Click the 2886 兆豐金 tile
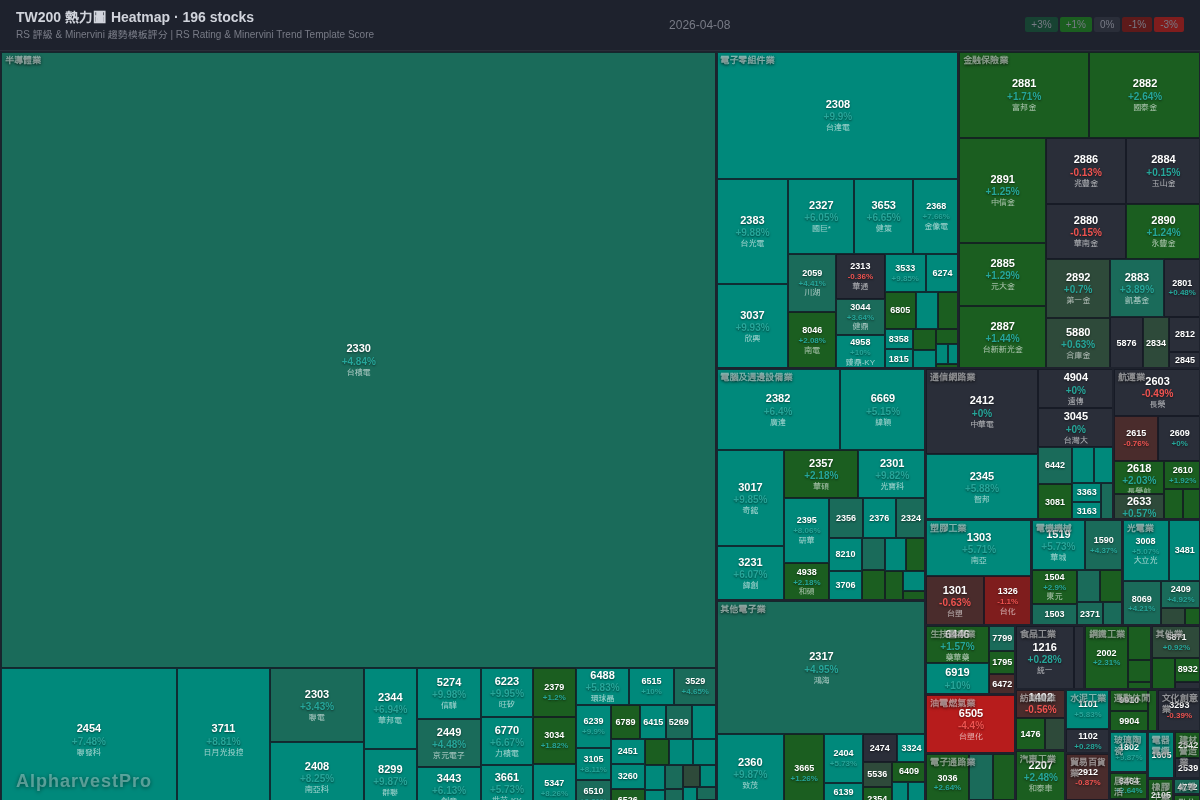Viewport: 1200px width, 800px height. pyautogui.click(x=1086, y=171)
